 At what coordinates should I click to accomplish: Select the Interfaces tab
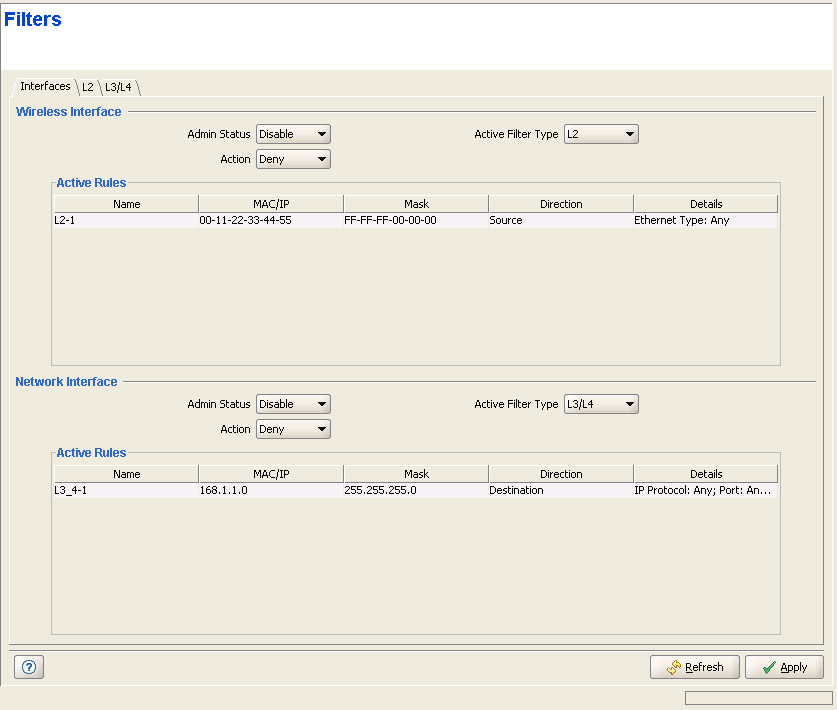(x=45, y=86)
